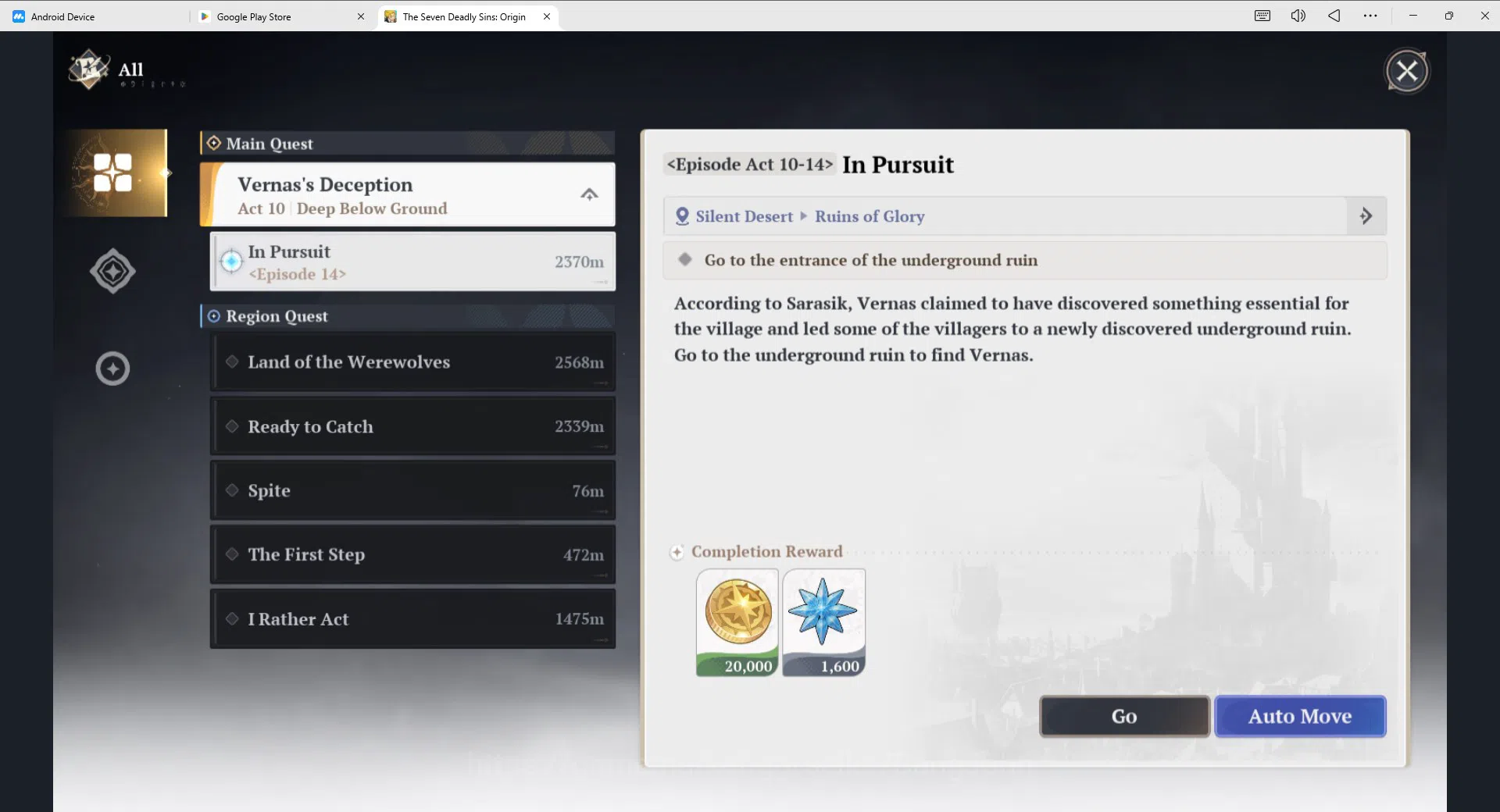Inspect the 20,000 gold coin reward
The width and height of the screenshot is (1500, 812).
click(737, 622)
